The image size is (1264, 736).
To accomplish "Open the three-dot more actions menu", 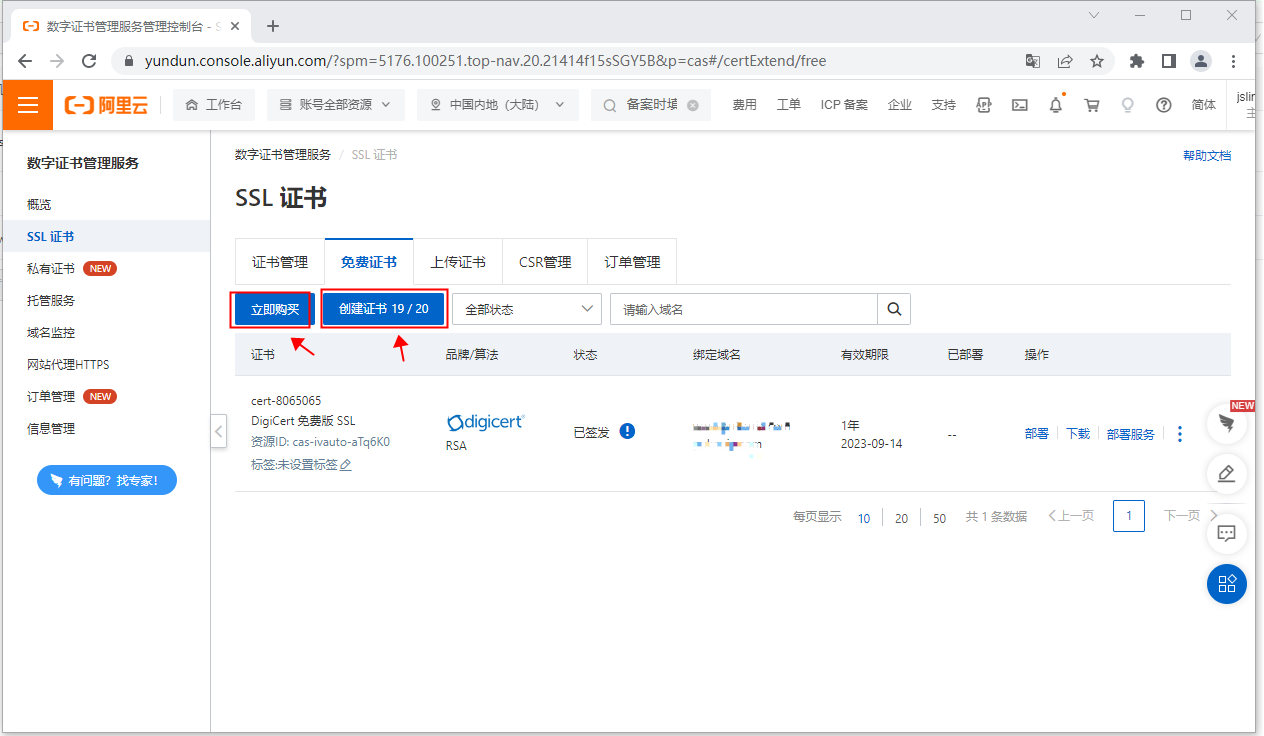I will 1180,434.
